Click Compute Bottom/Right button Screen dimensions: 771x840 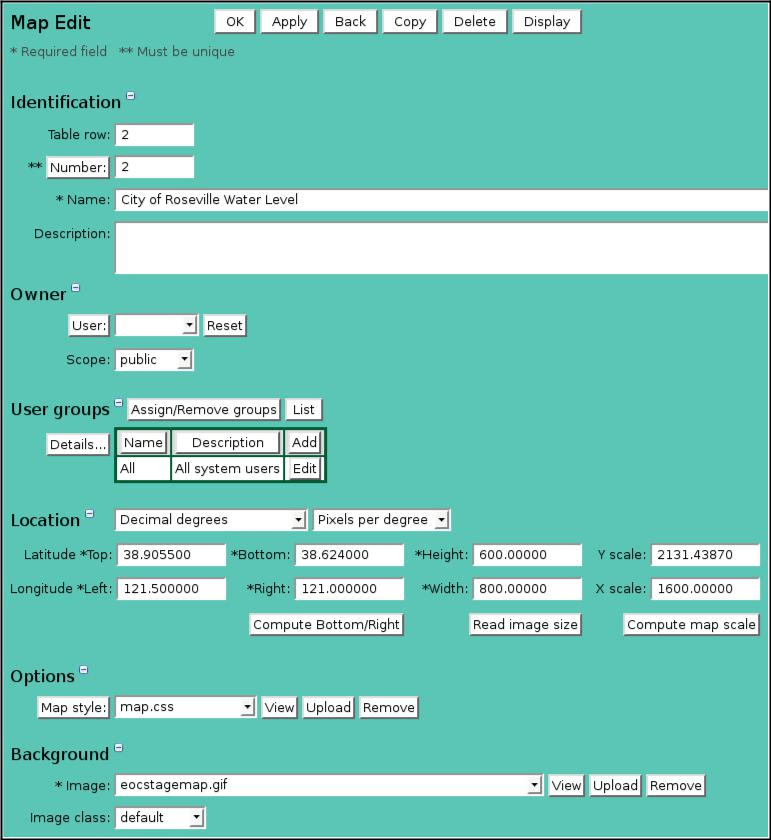326,625
